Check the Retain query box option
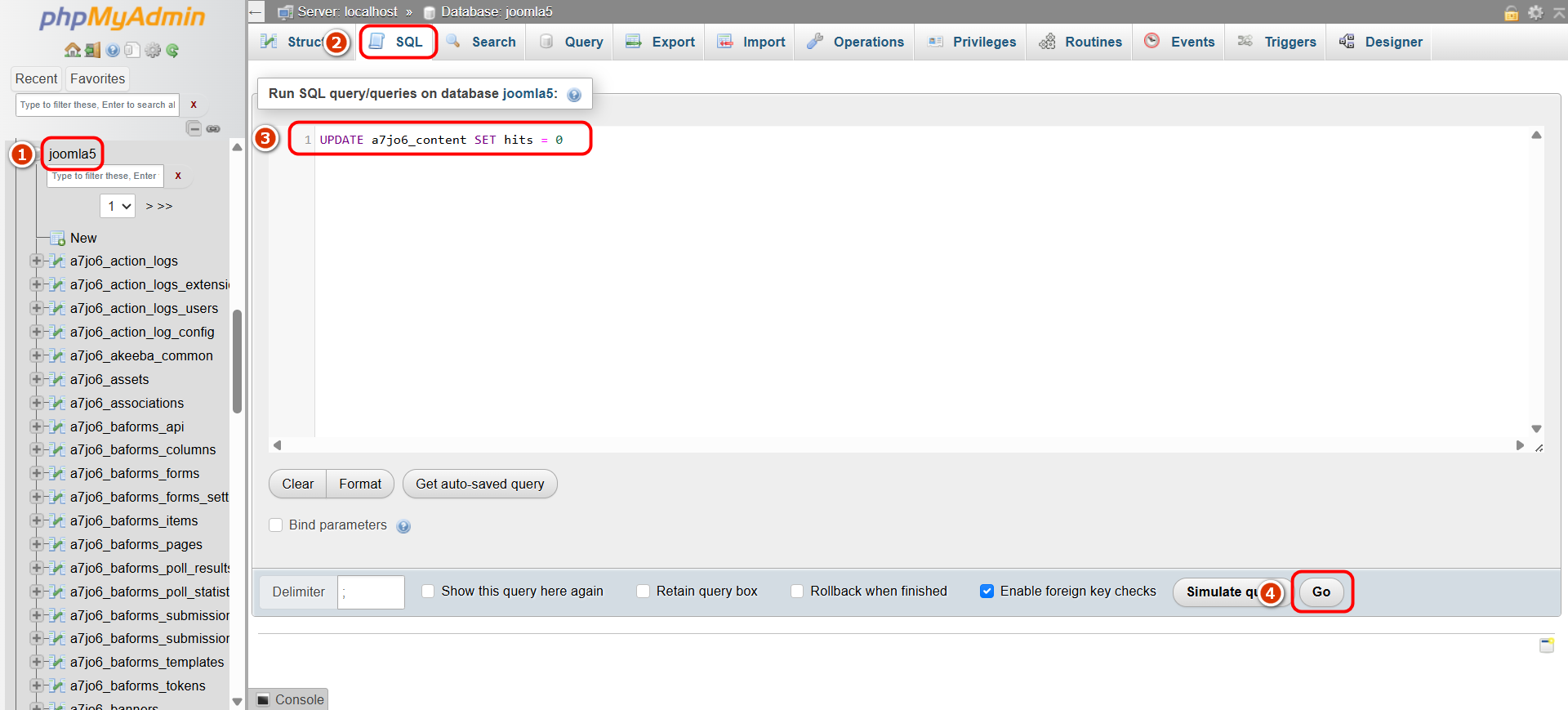Viewport: 1568px width, 710px height. click(644, 591)
